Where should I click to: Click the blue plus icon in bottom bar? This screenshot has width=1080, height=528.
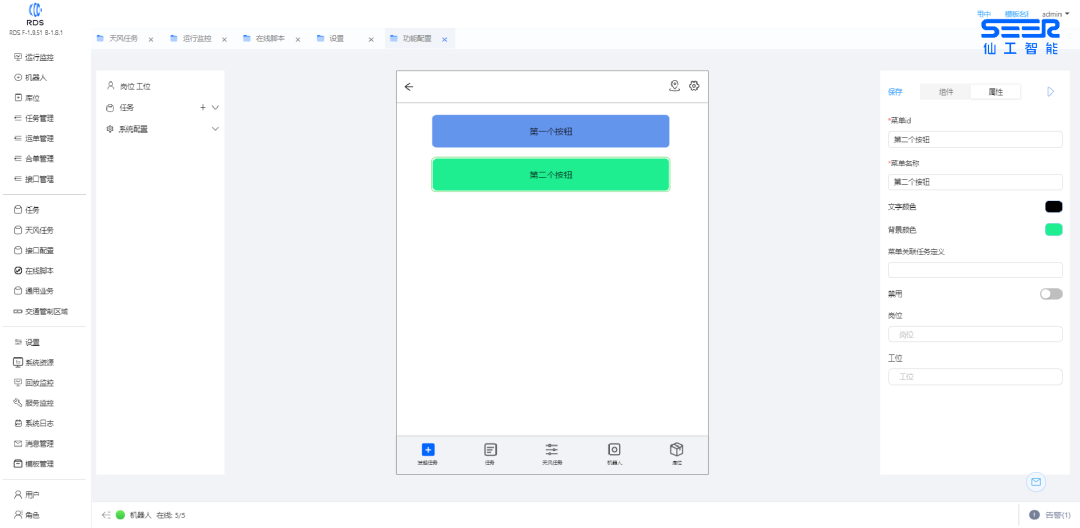coord(428,450)
